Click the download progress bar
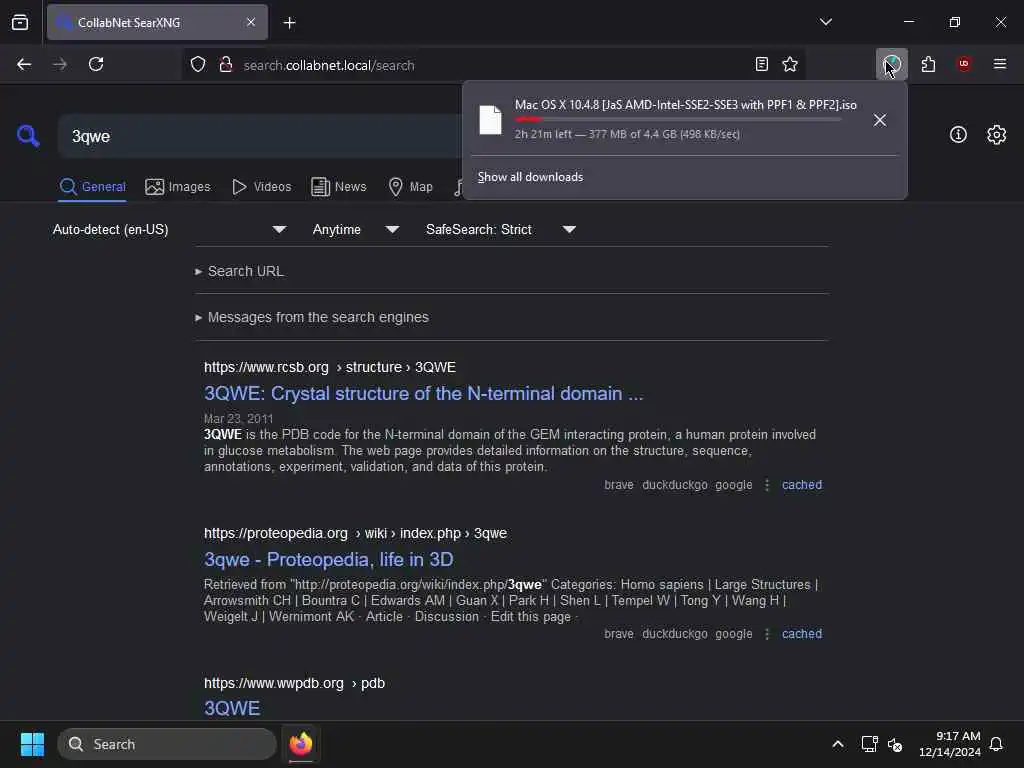Viewport: 1024px width, 768px height. [678, 120]
